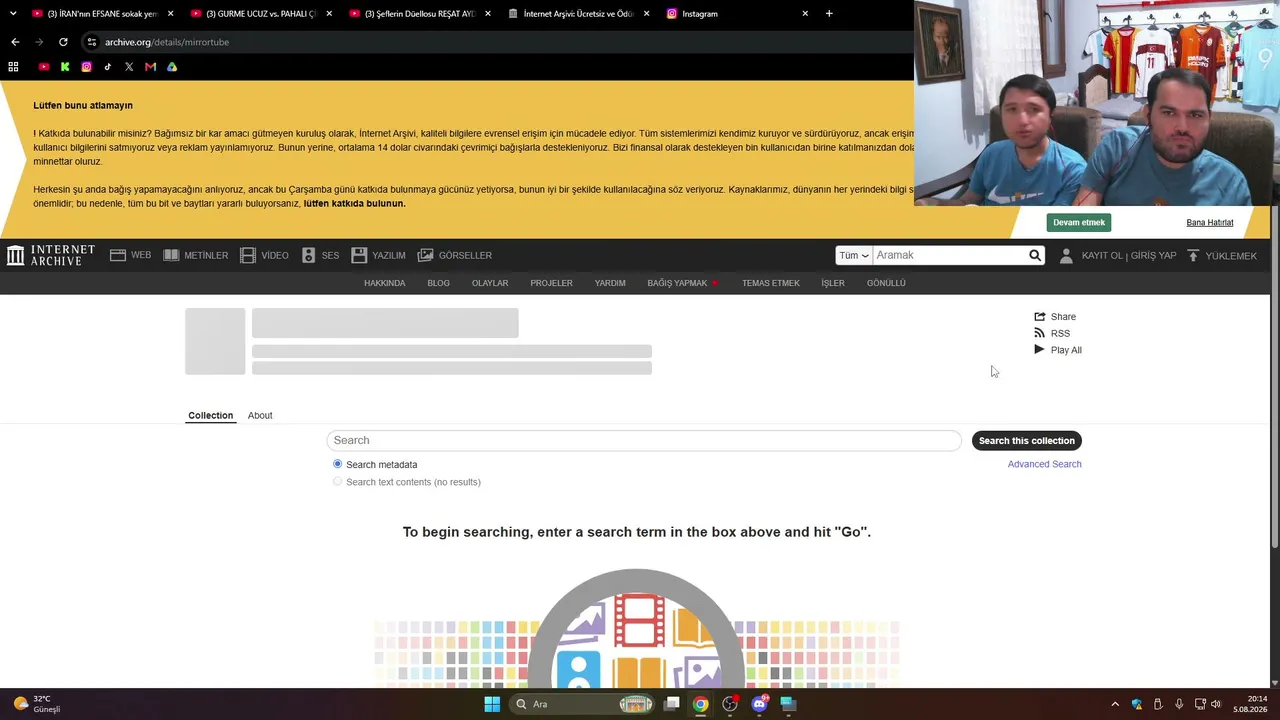Click the Play All triangle icon
The width and height of the screenshot is (1280, 720).
tap(1040, 350)
